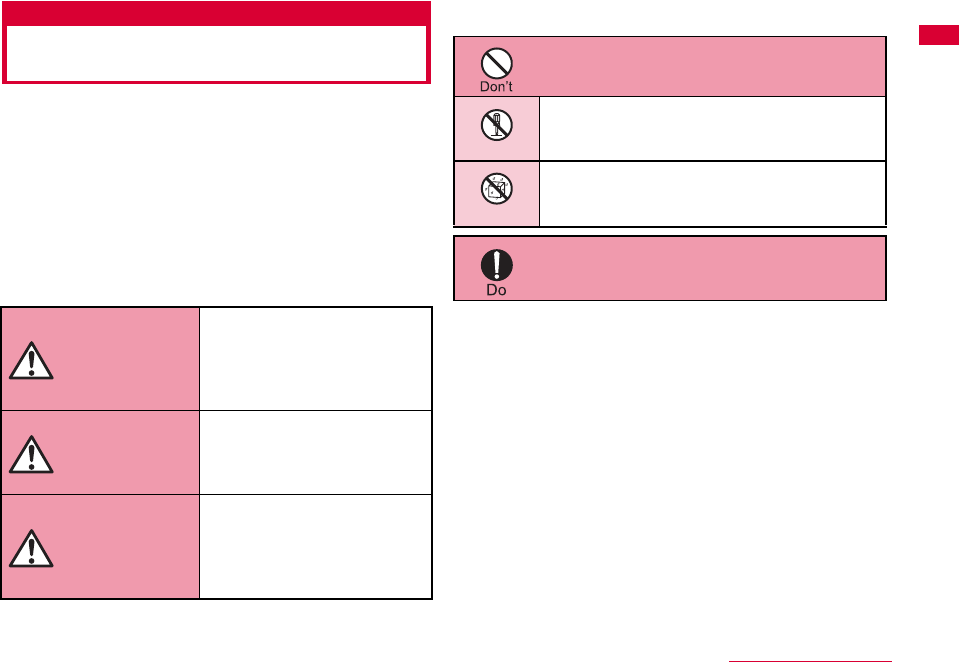Click the horizontal line at bottom right
959x662 pixels.
coord(810,661)
